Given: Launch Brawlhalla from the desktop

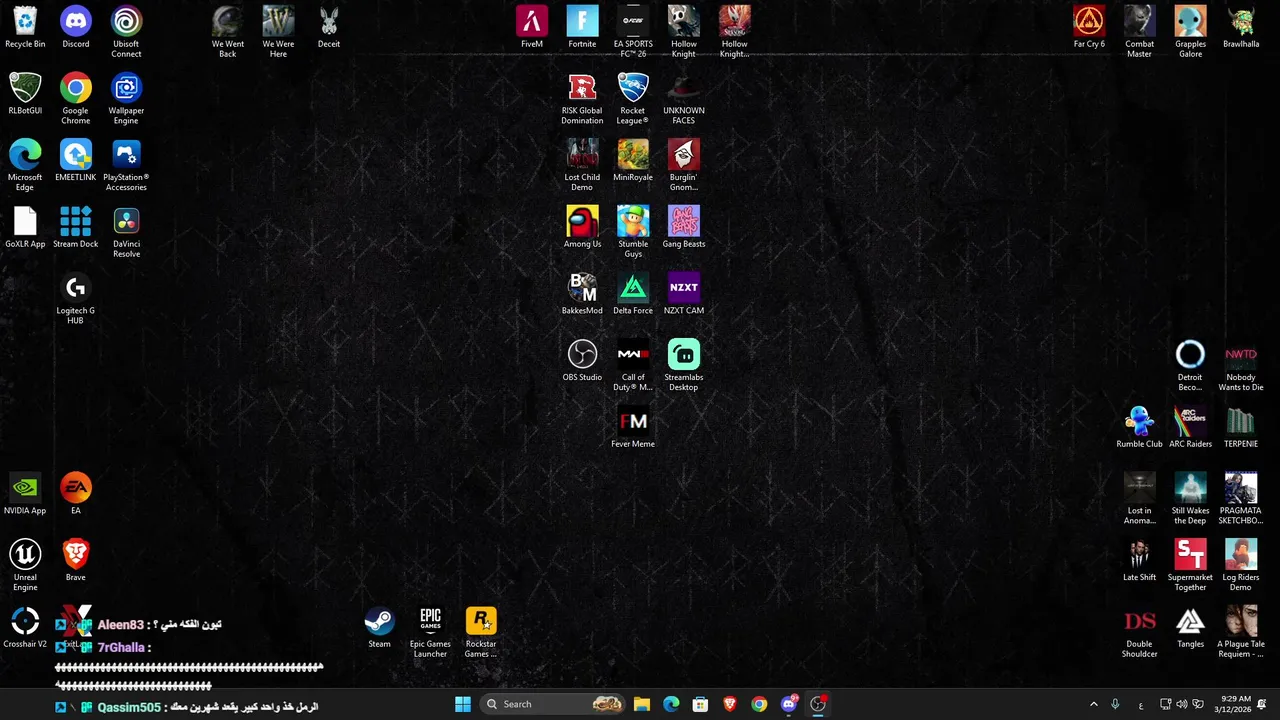Looking at the screenshot, I should [x=1241, y=28].
